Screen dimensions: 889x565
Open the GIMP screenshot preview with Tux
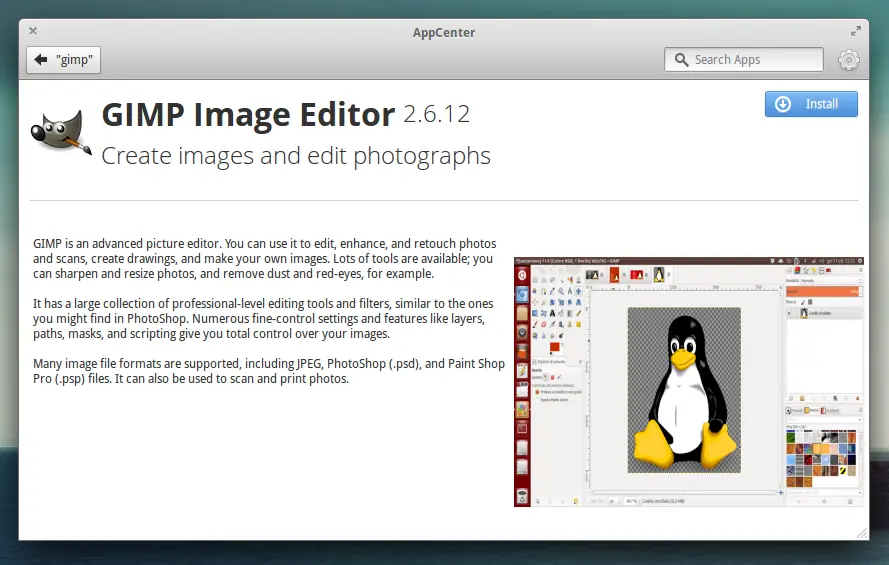[689, 382]
